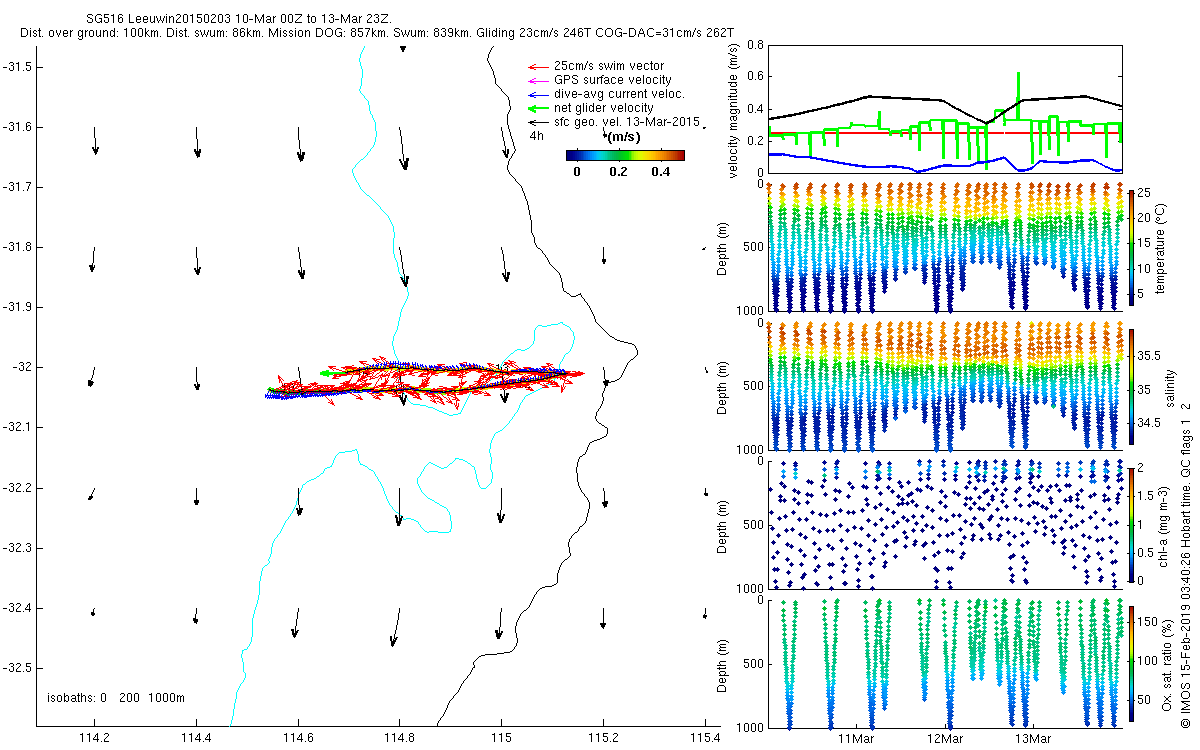Click the '114.2' longitude tick label

[x=95, y=739]
